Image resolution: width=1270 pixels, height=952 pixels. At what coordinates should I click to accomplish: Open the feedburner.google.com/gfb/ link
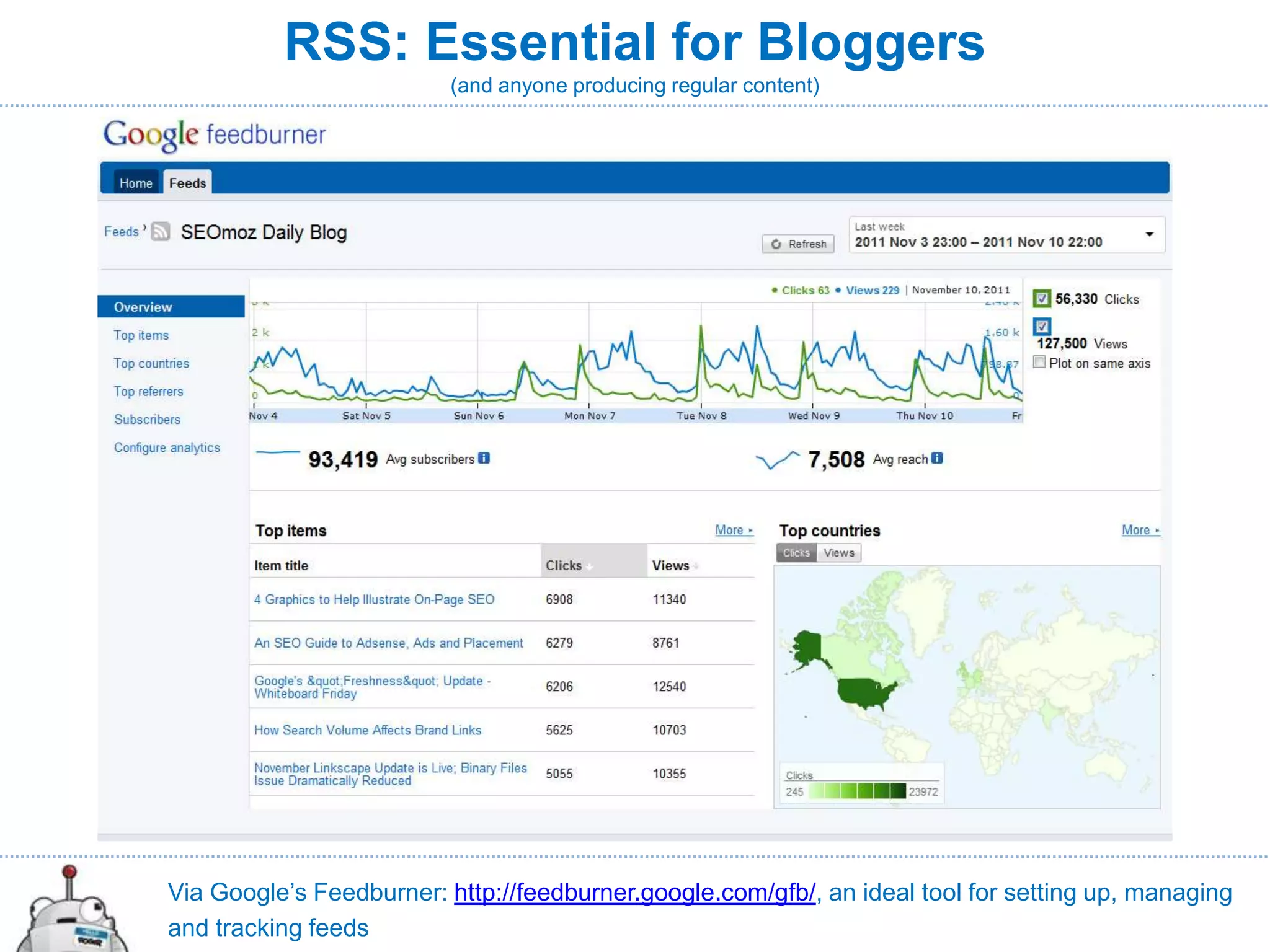[634, 892]
